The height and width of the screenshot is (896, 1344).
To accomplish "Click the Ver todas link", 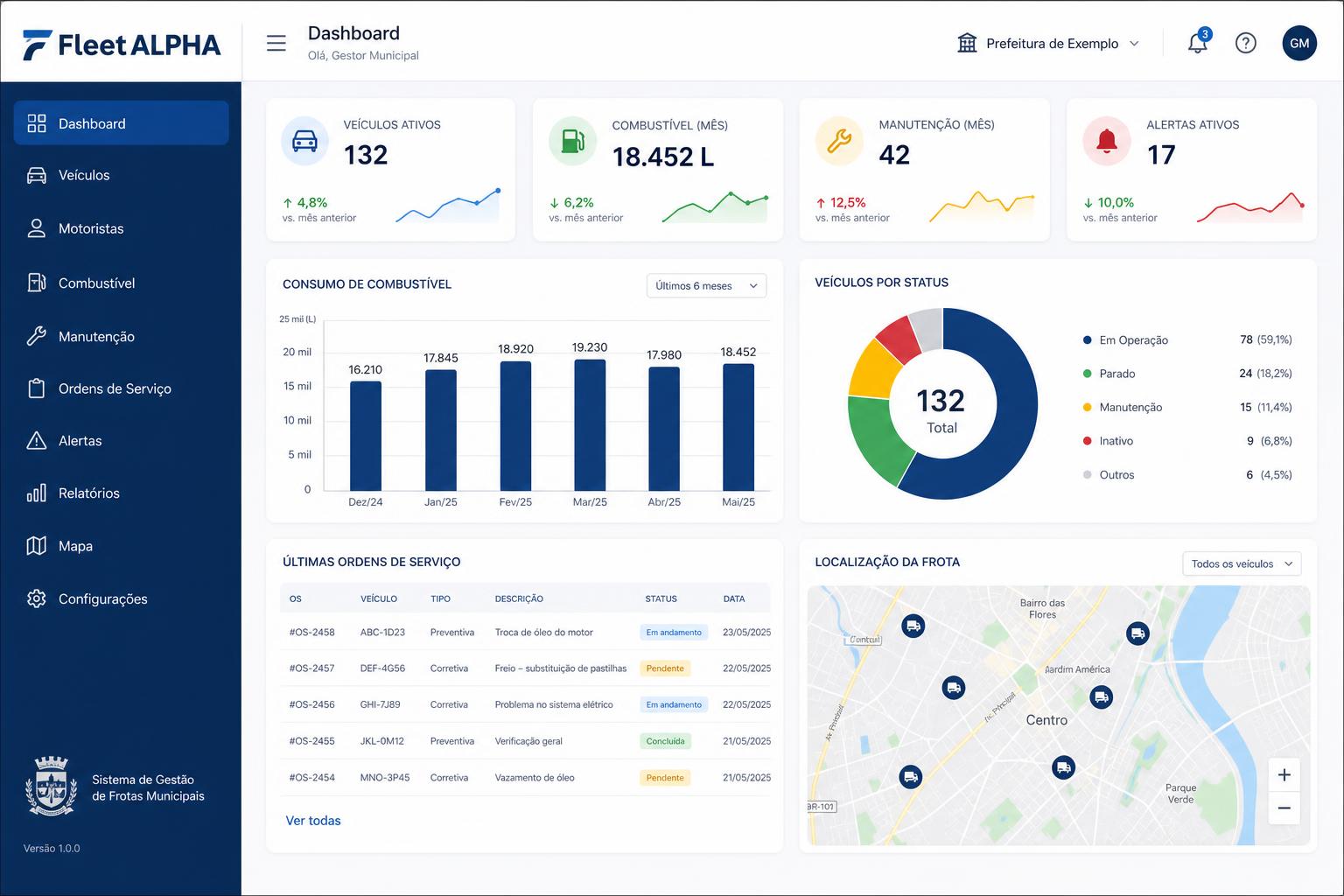I will click(x=313, y=821).
